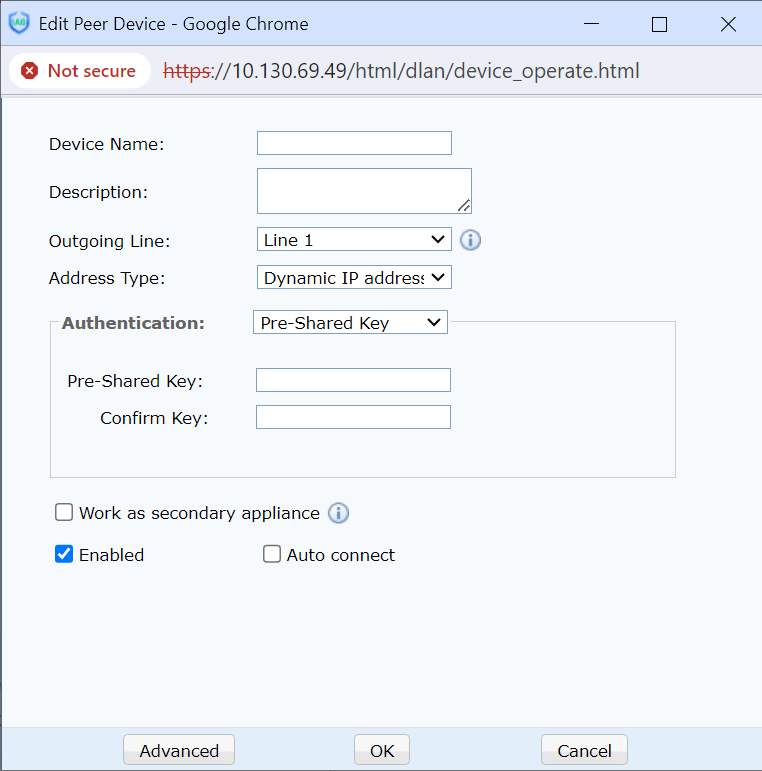Screen dimensions: 762x771
Task: Maximize the Edit Peer Device window
Action: pos(659,24)
